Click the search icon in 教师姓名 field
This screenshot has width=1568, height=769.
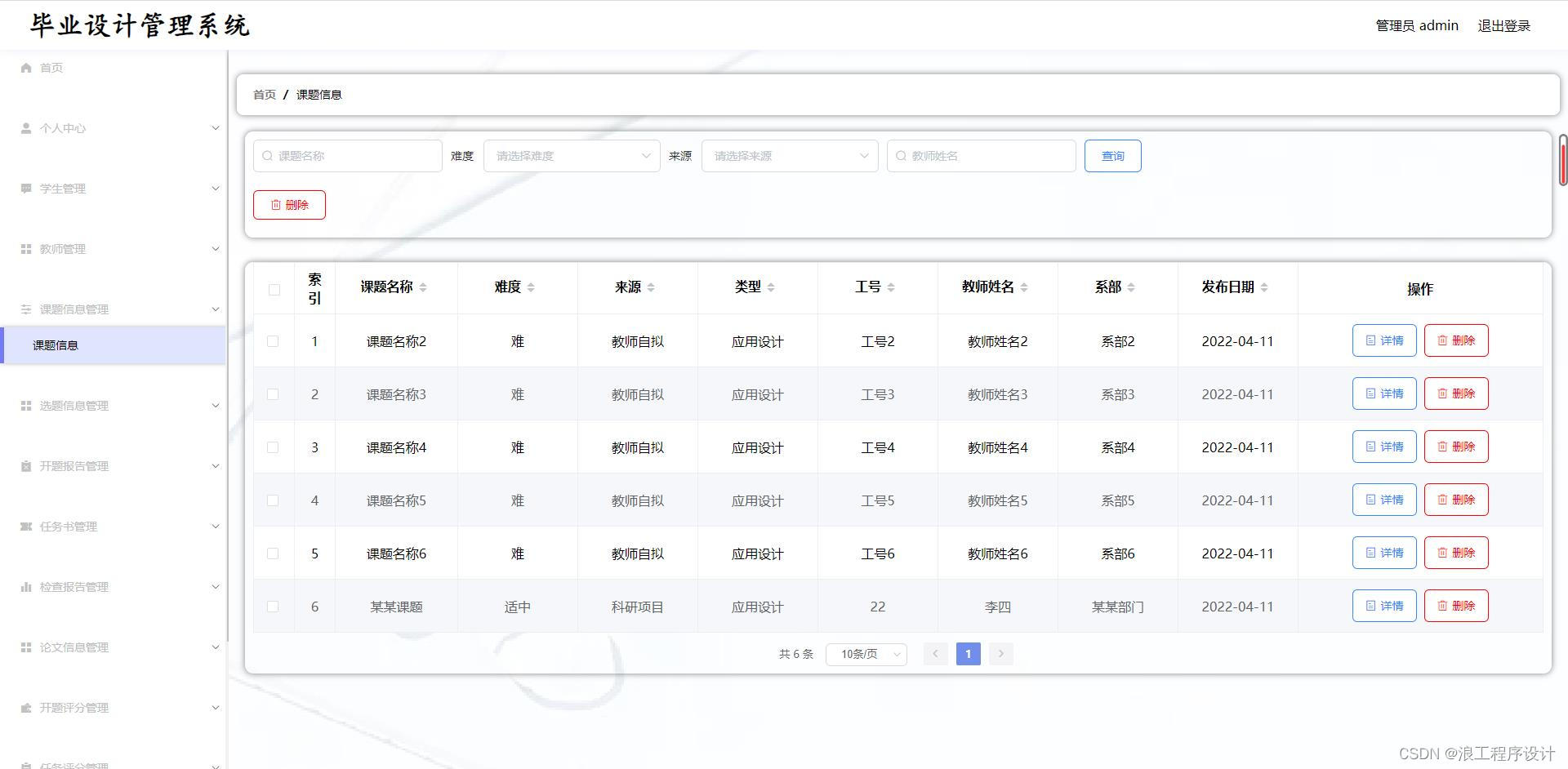click(901, 156)
